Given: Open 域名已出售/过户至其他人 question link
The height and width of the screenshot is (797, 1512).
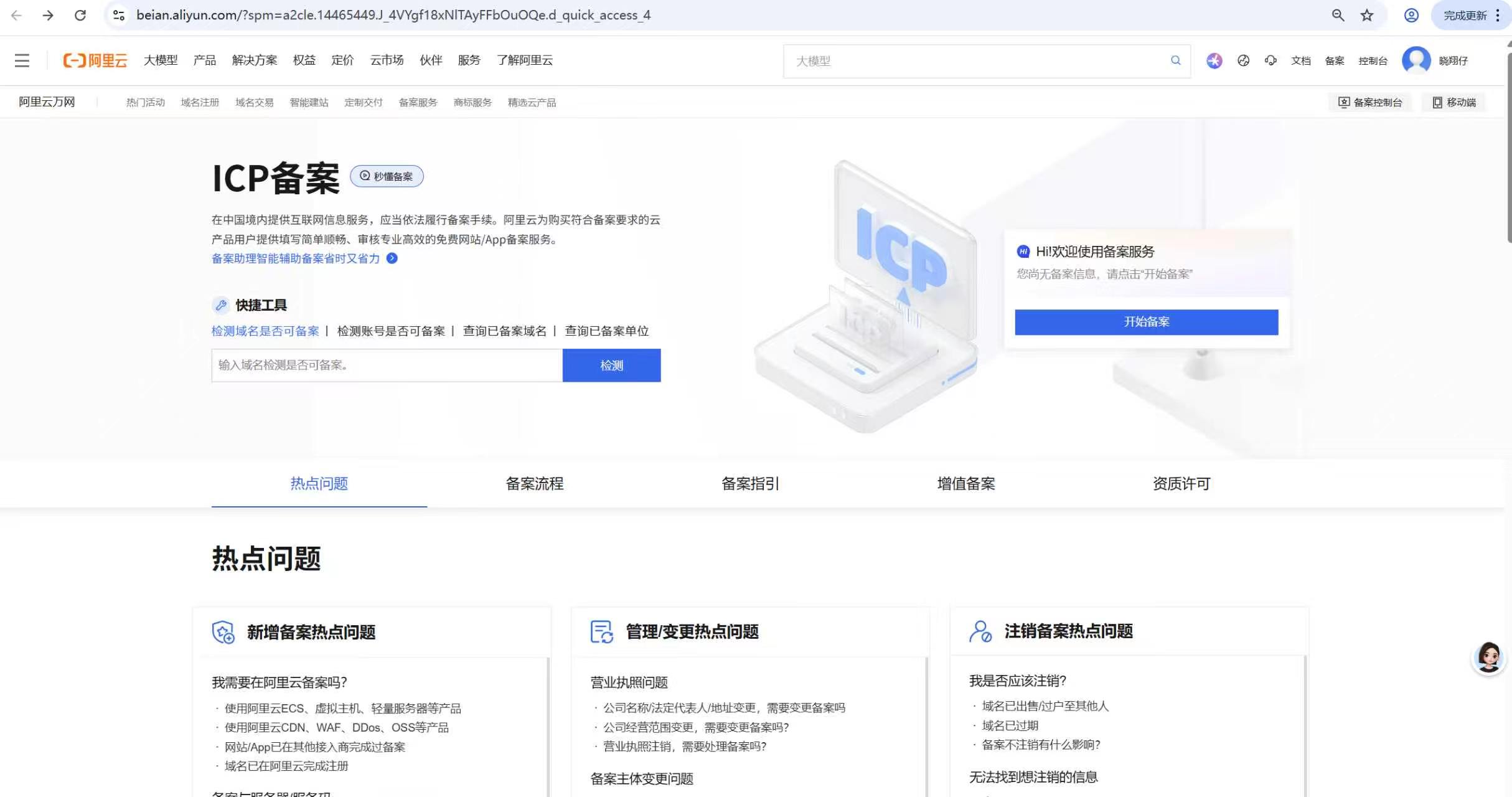Looking at the screenshot, I should click(x=1045, y=706).
